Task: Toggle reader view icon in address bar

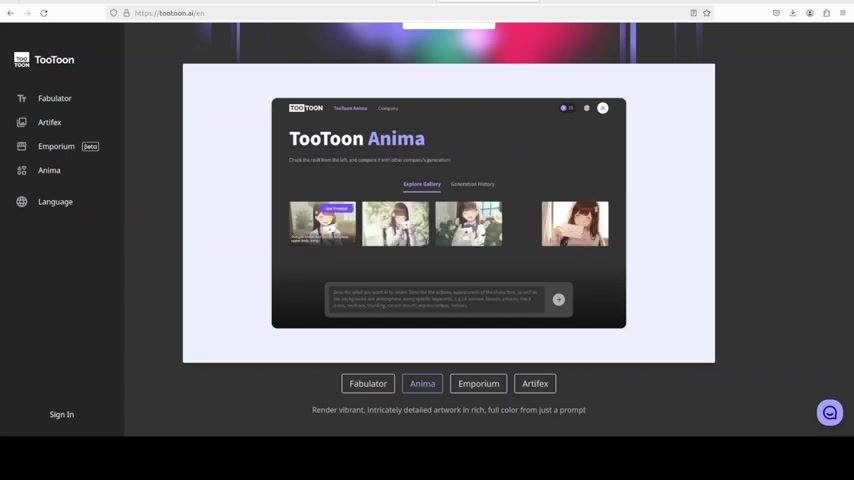Action: (693, 13)
